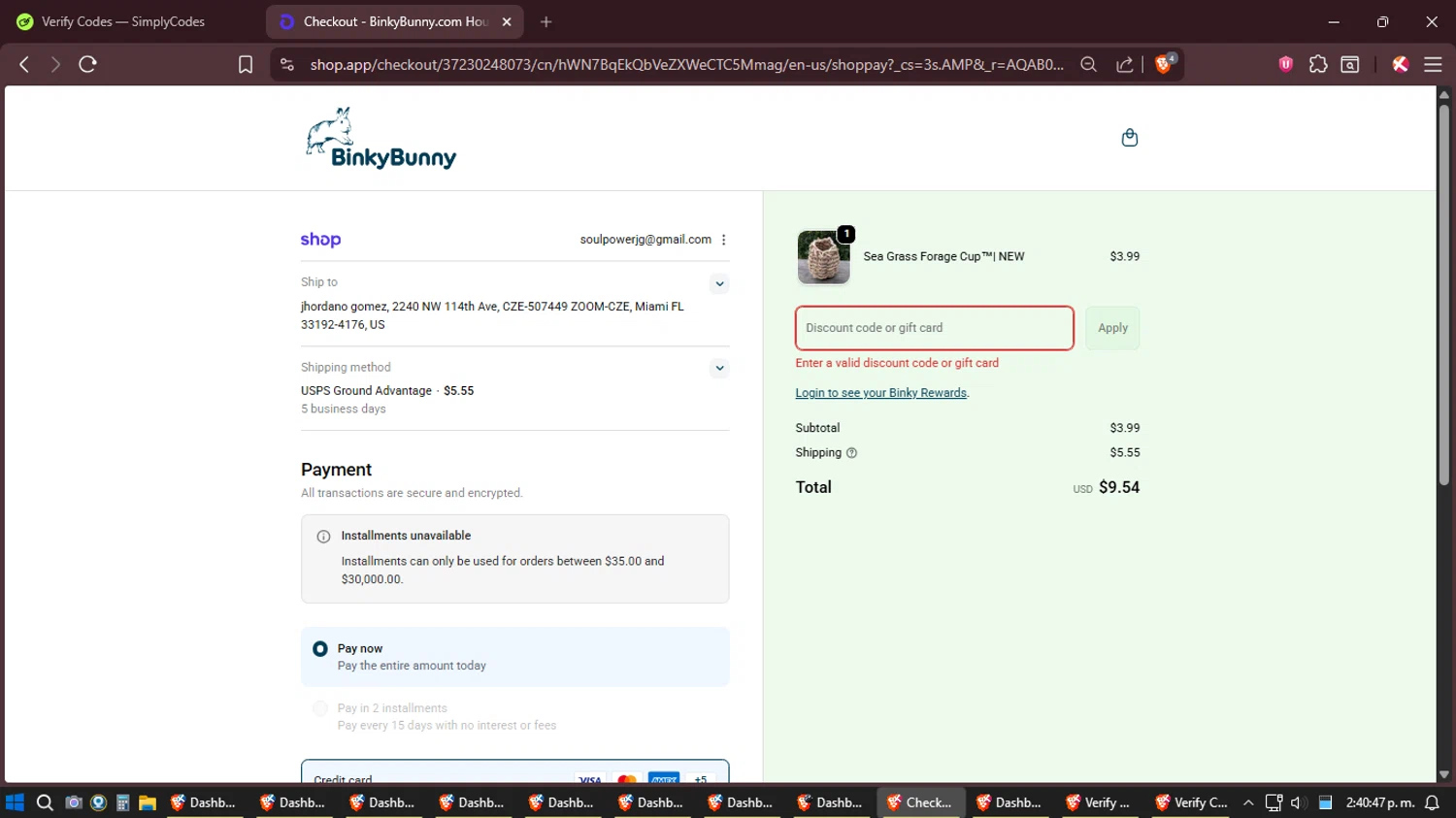Open the browser profile avatar
This screenshot has height=818, width=1456.
1400,64
